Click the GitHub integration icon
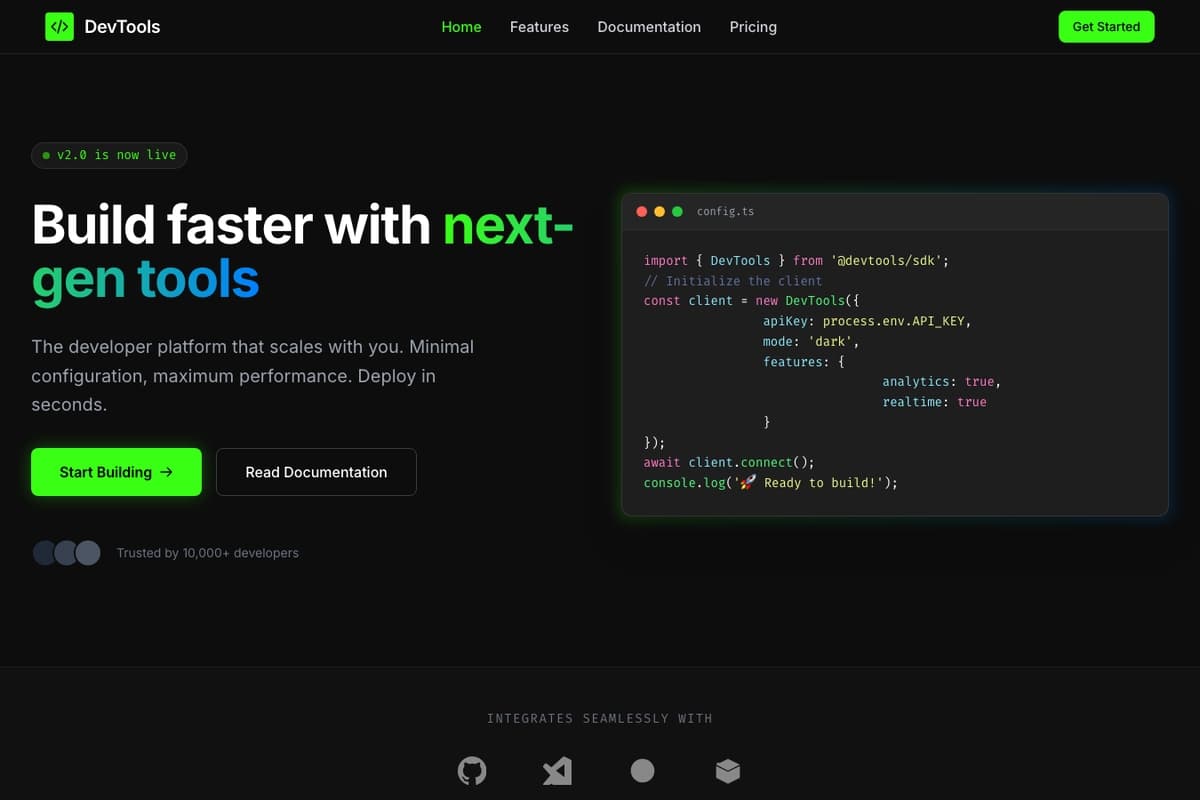This screenshot has width=1200, height=800. (x=472, y=770)
